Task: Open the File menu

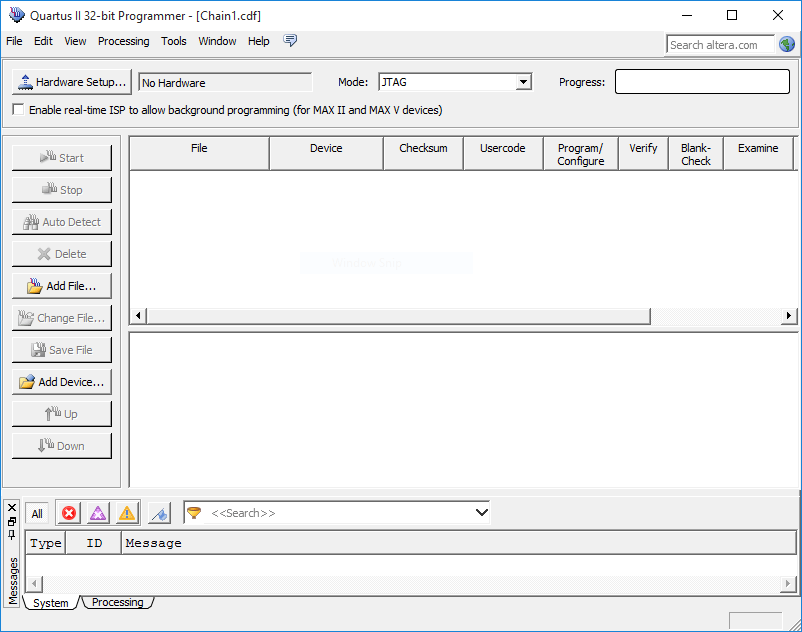Action: point(14,41)
